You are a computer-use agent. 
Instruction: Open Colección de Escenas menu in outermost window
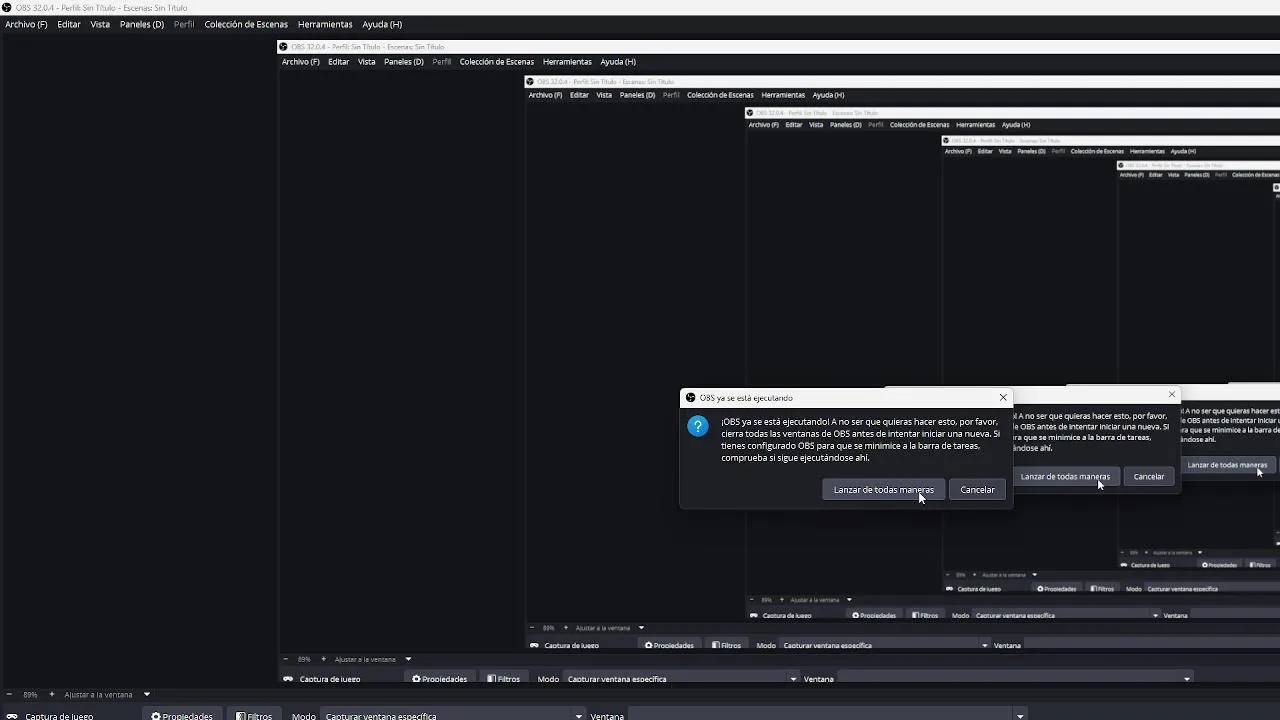[246, 24]
